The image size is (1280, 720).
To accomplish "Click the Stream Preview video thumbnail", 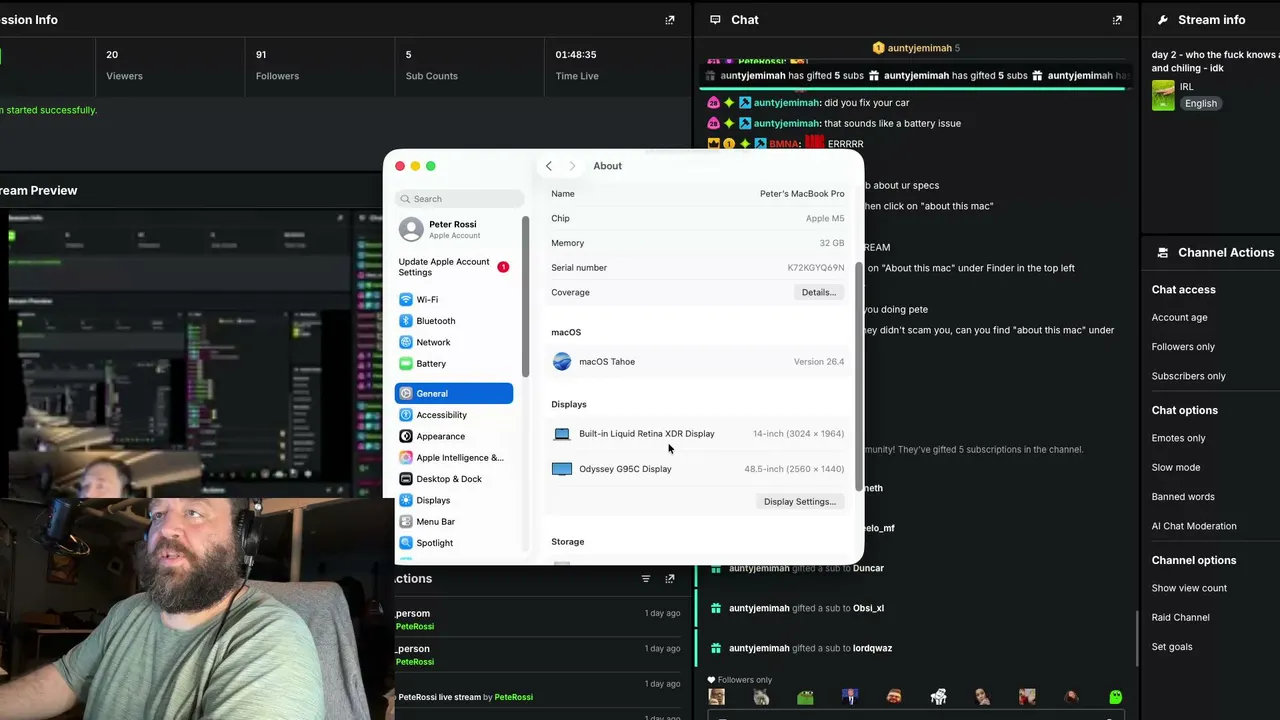I will tap(190, 352).
